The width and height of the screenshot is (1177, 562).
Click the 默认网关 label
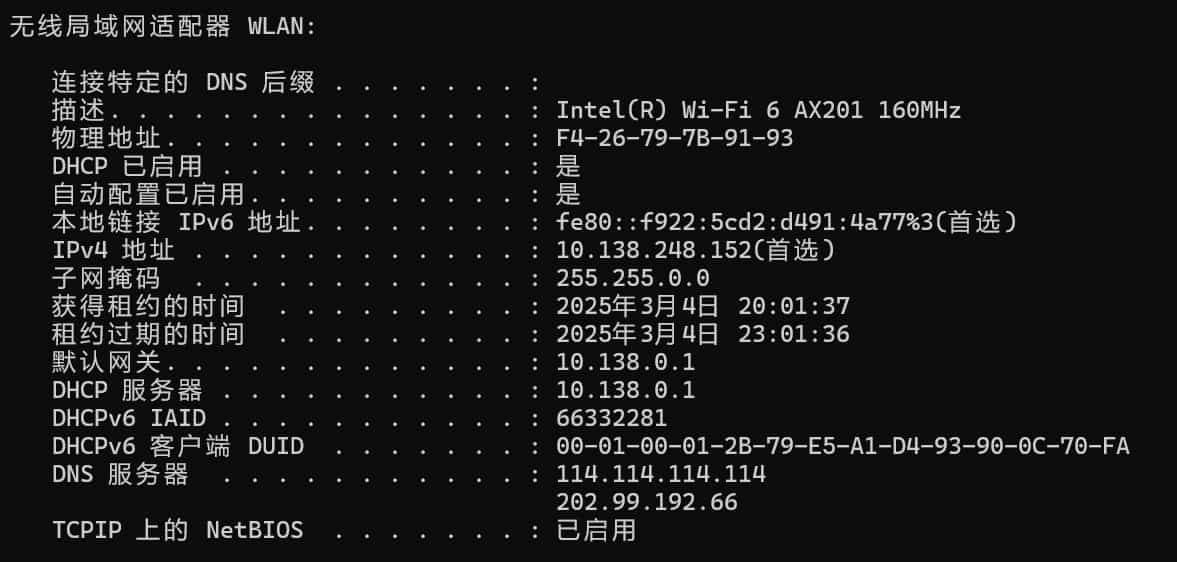coord(106,362)
